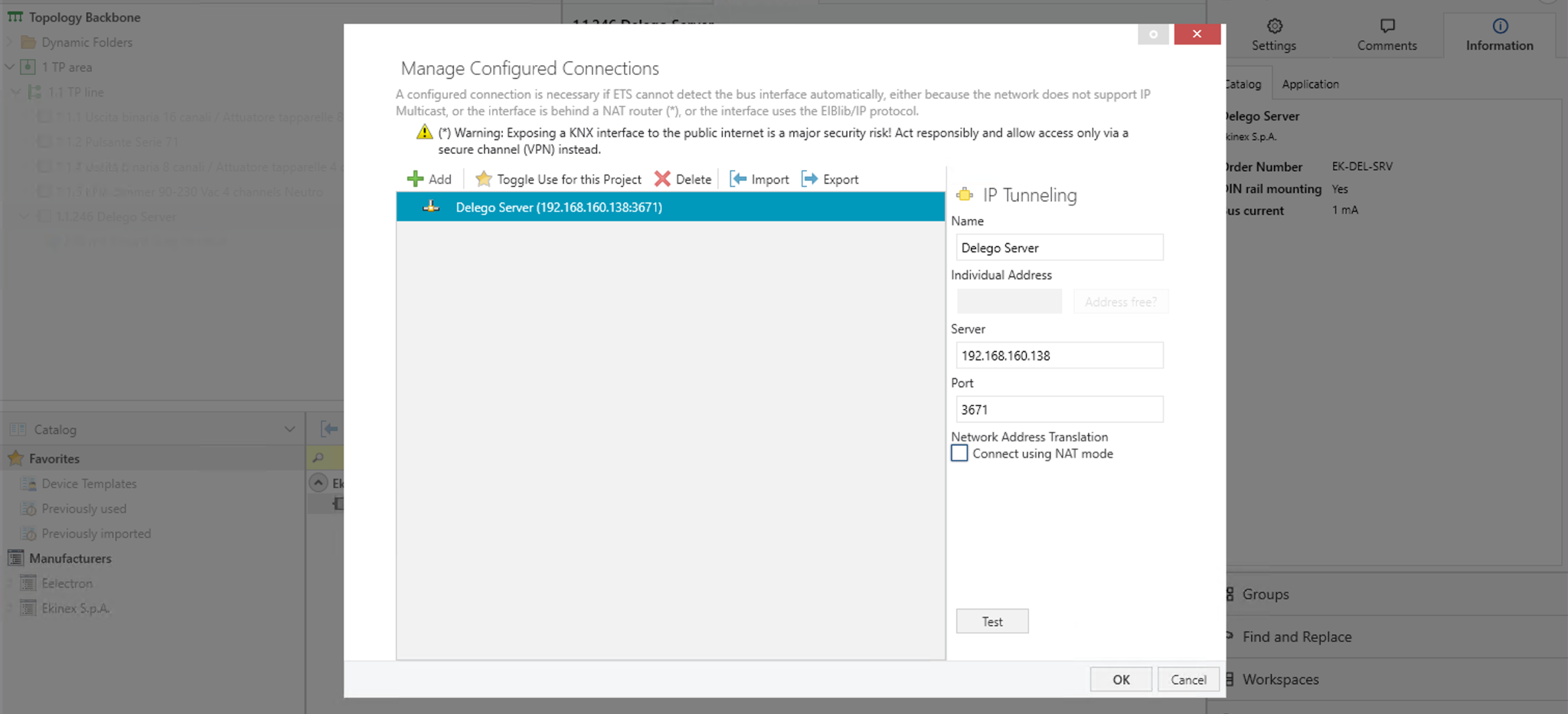The image size is (1568, 714).
Task: Open Previously used catalog item
Action: pos(83,509)
